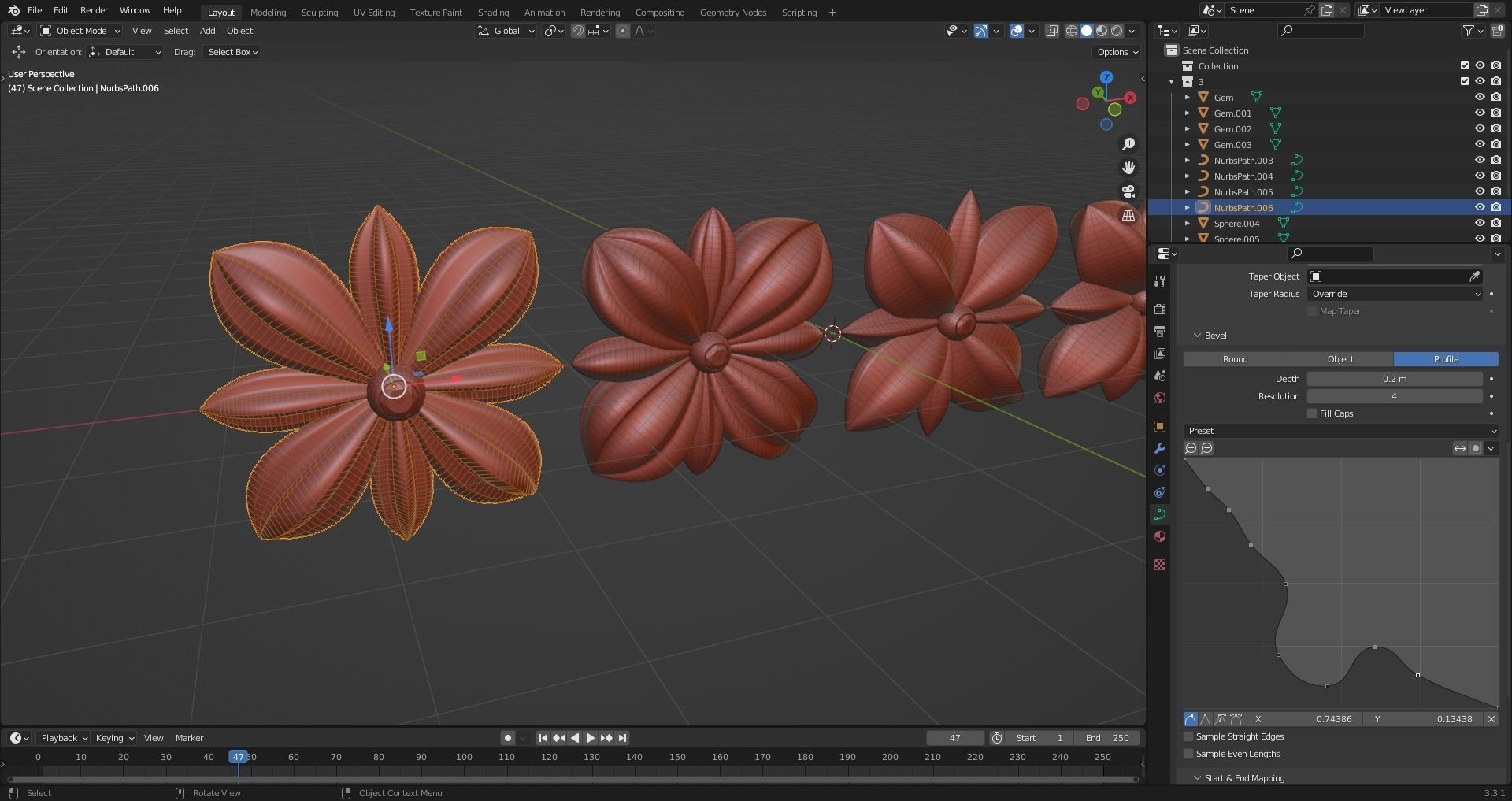Enable the Fill Caps checkbox
This screenshot has height=801, width=1512.
pos(1312,413)
